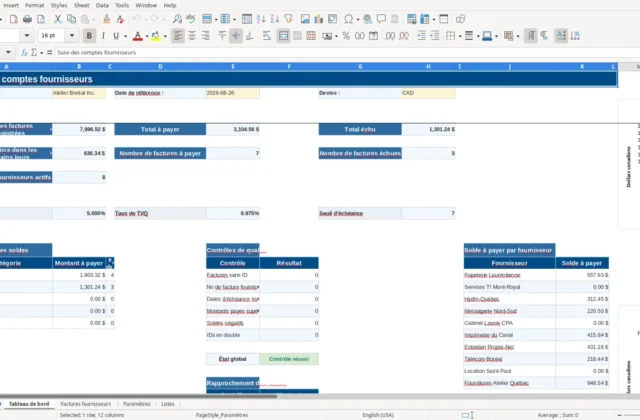The width and height of the screenshot is (640, 420).
Task: Switch to the Paramètres sheet tab
Action: pos(137,404)
